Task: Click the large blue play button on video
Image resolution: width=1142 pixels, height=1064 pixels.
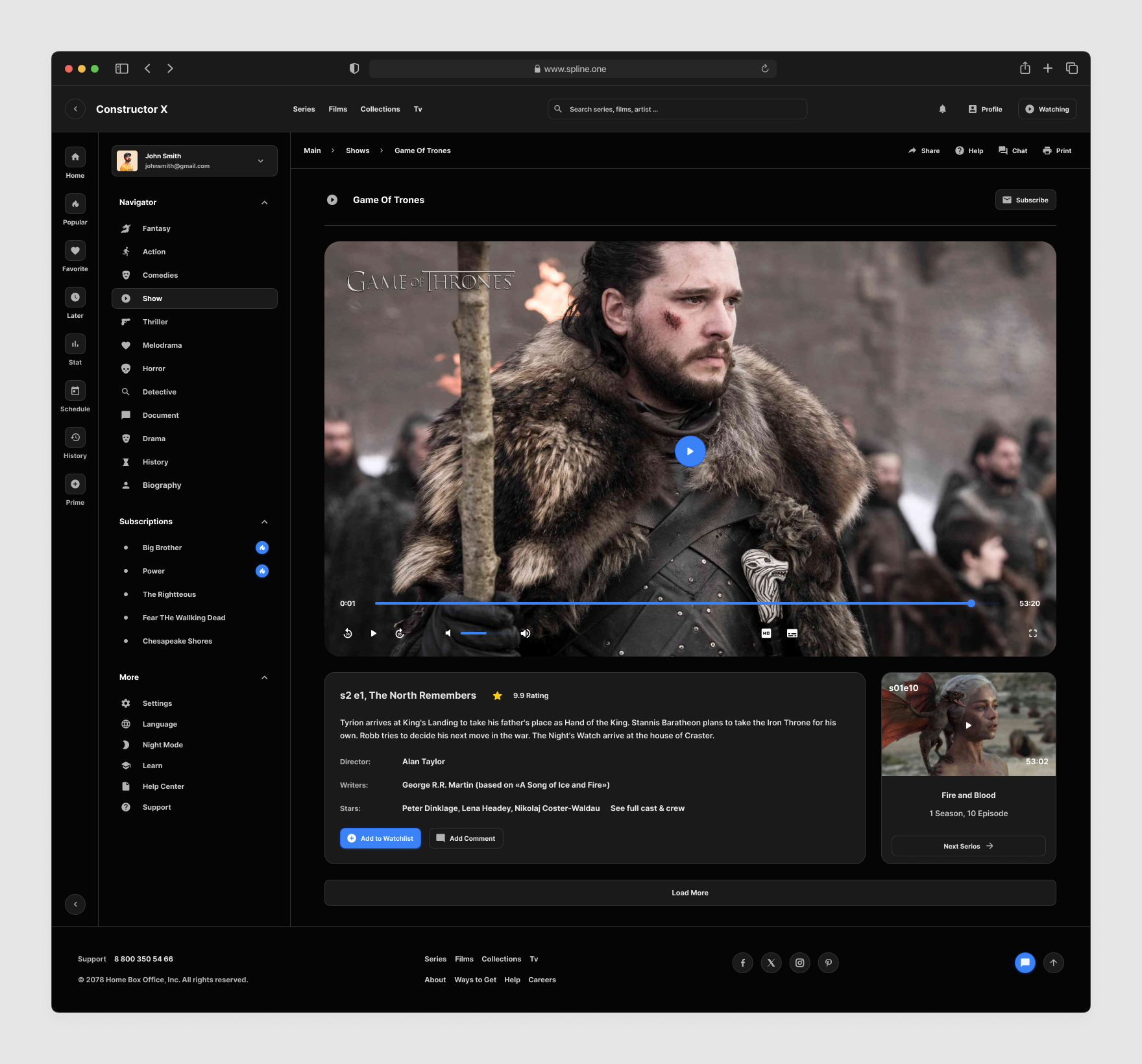Action: tap(690, 451)
